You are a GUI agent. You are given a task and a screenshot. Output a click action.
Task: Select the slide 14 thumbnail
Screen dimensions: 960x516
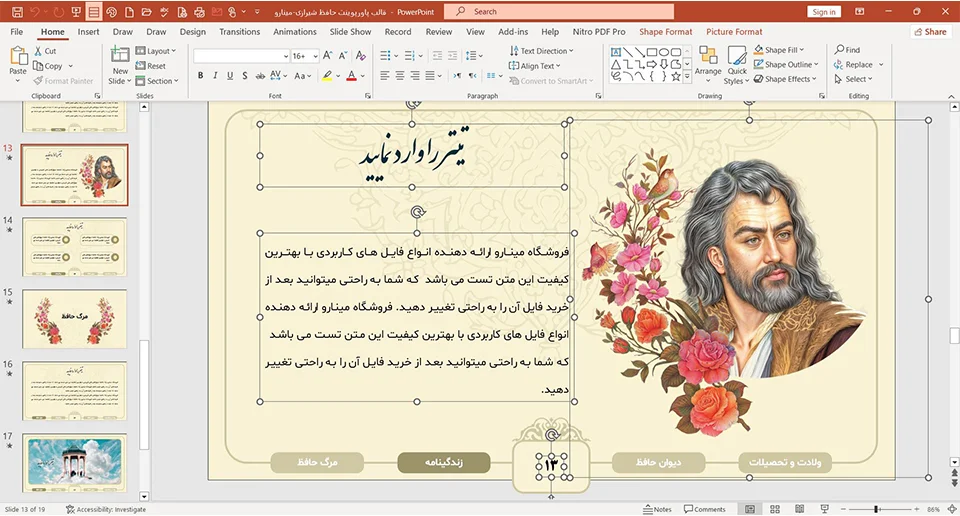[74, 247]
